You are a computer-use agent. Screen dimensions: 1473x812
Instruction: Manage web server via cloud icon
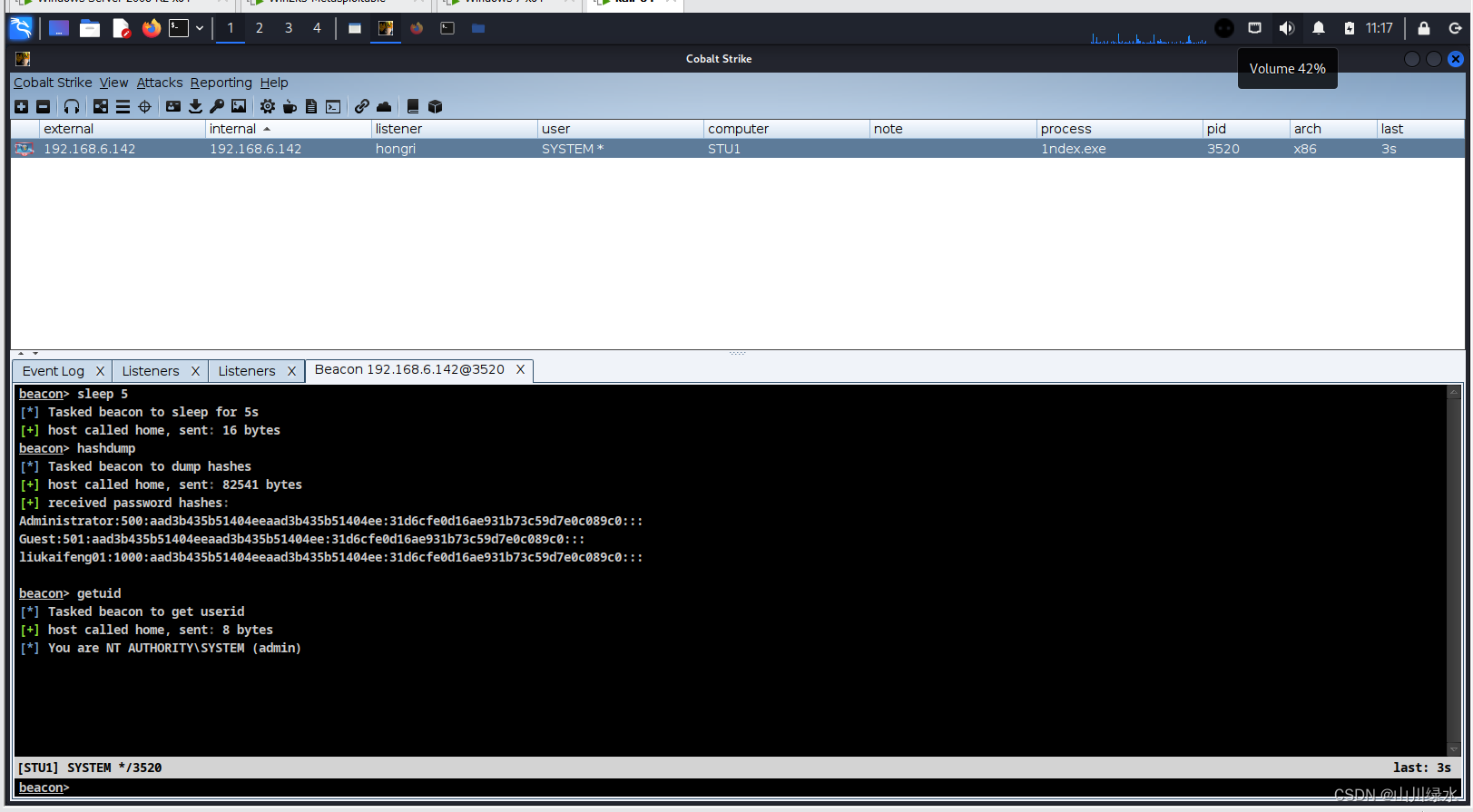(x=384, y=106)
